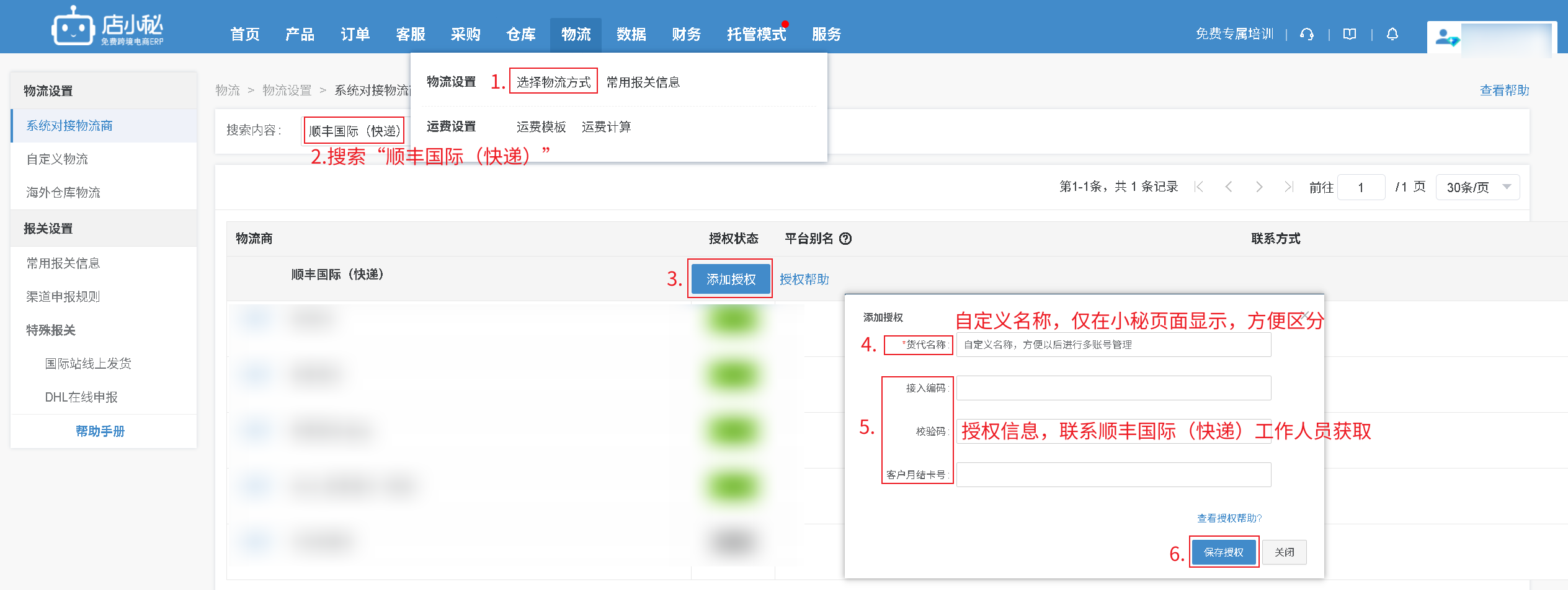The height and width of the screenshot is (590, 1568).
Task: Click the previous page chevron
Action: click(1229, 187)
